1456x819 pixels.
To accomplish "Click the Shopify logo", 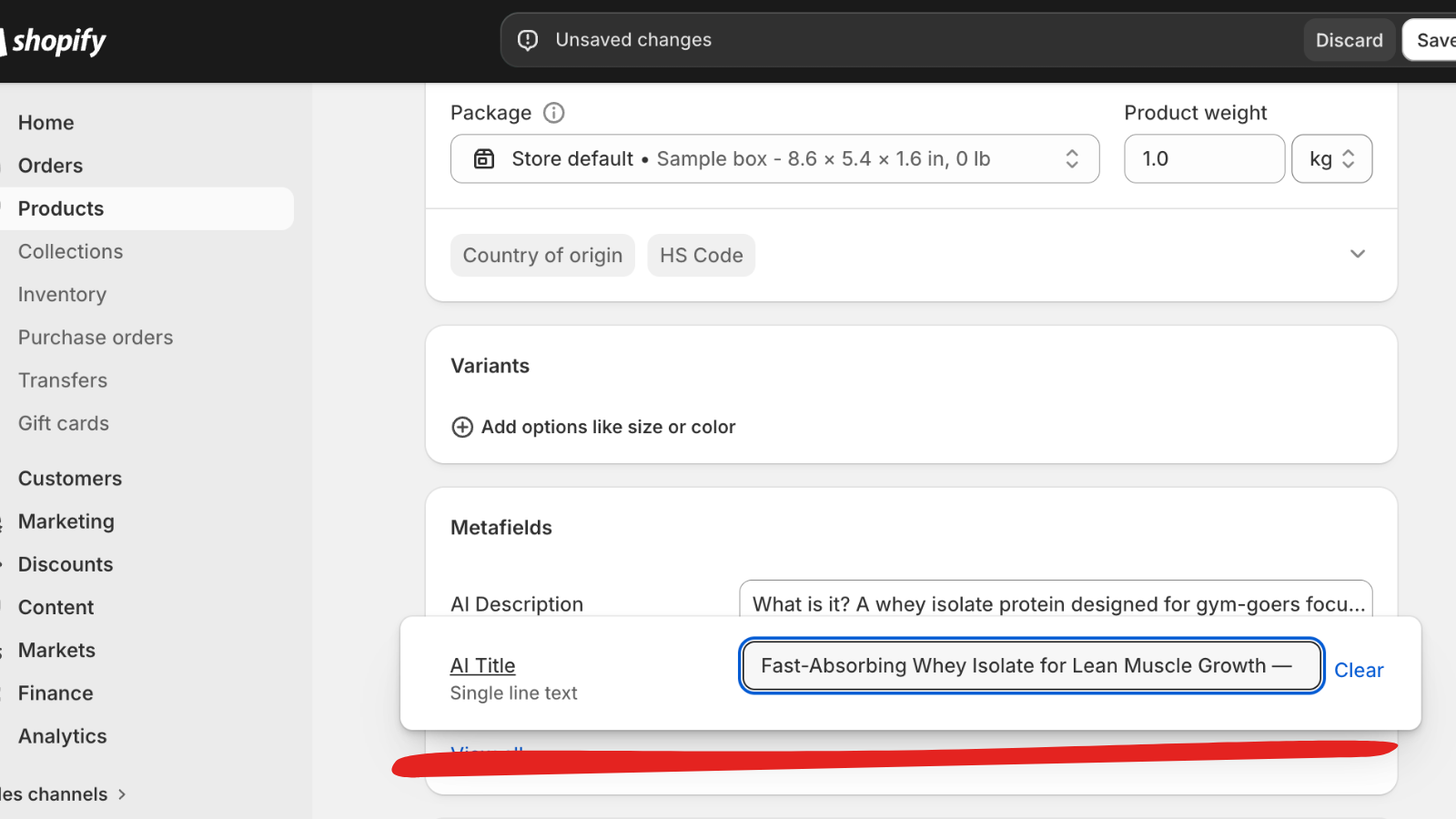I will [56, 41].
